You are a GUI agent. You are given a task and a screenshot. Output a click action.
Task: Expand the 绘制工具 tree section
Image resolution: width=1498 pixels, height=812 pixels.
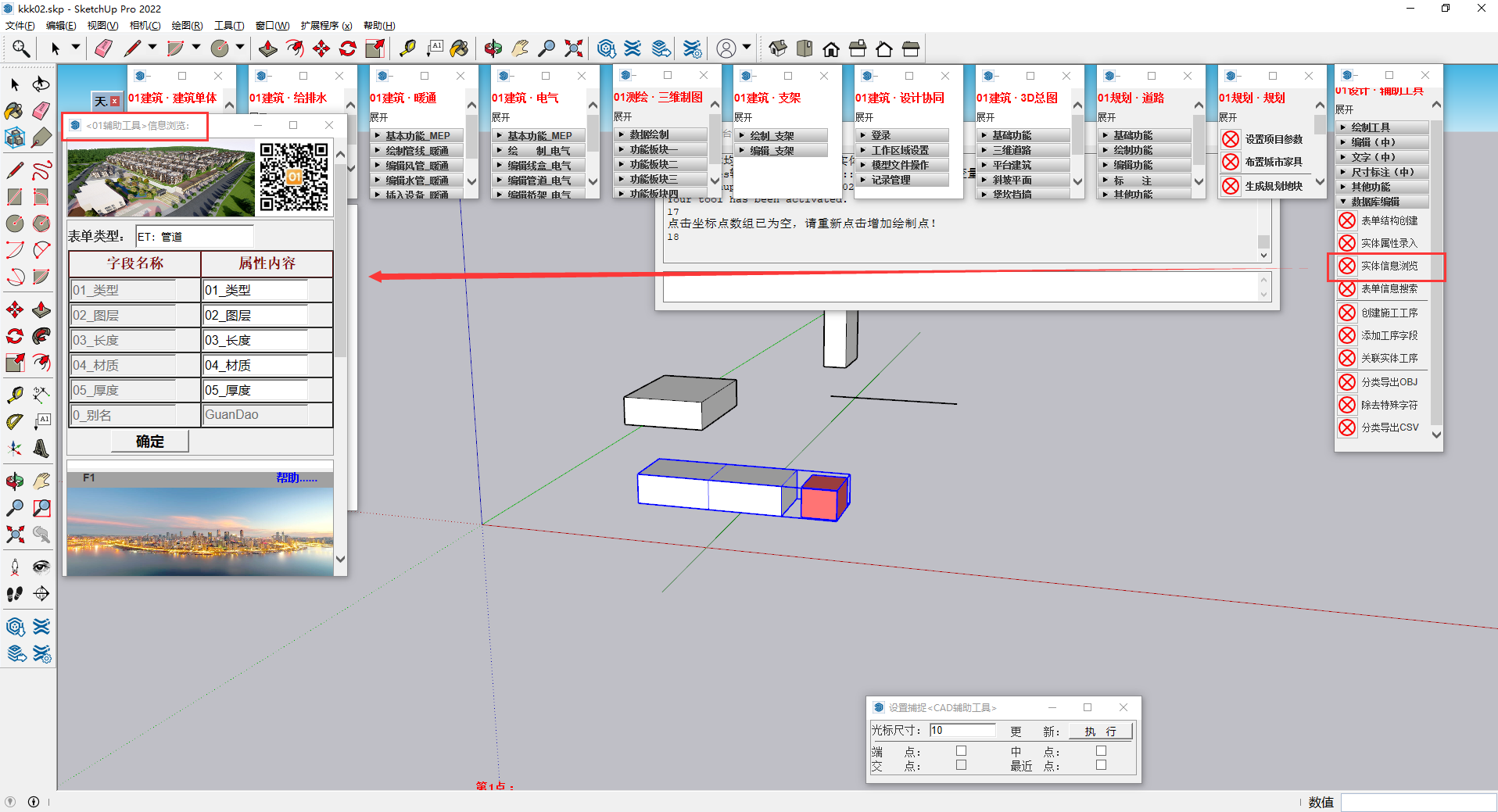tap(1382, 127)
